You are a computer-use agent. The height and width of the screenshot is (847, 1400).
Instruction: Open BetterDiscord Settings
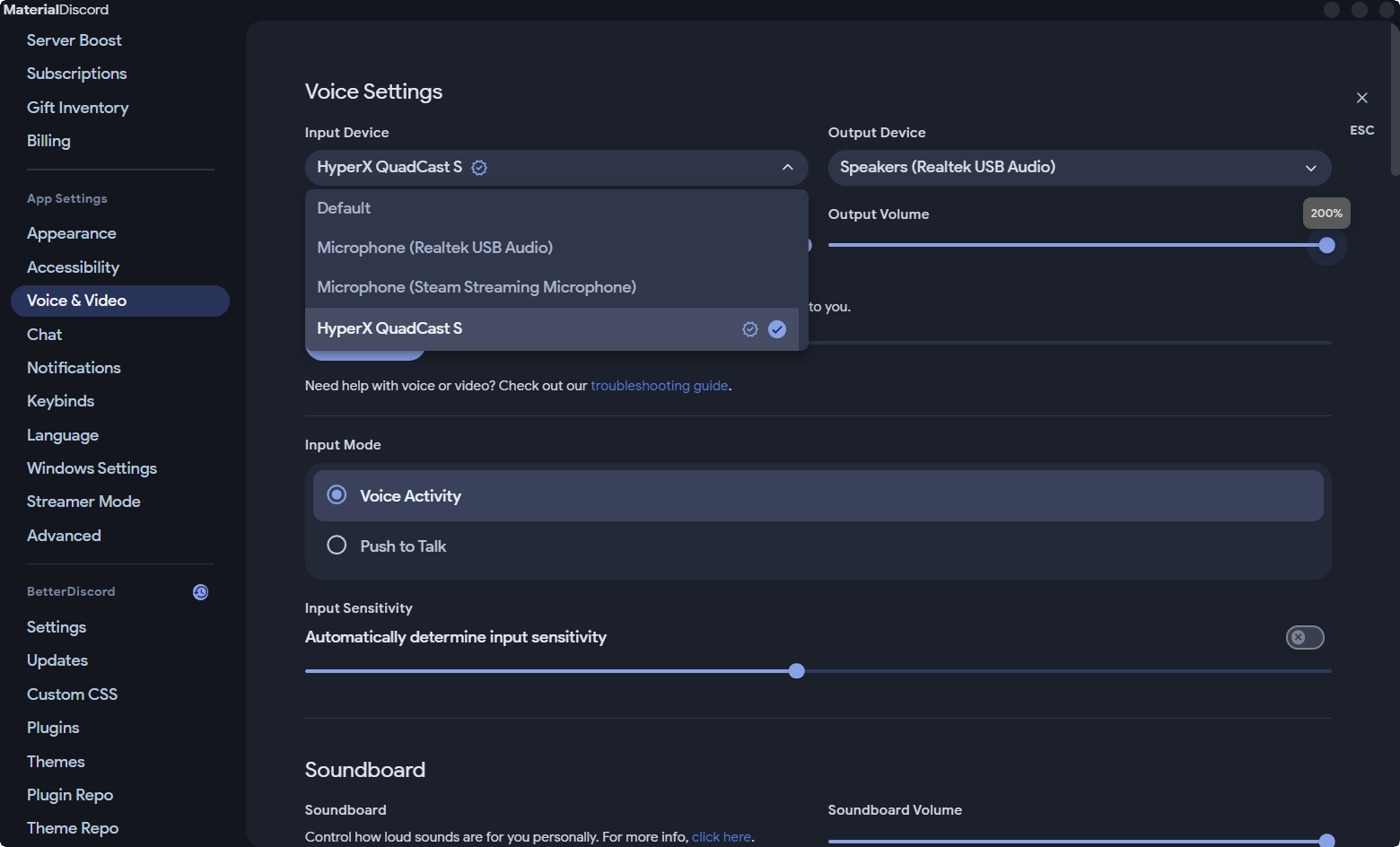57,627
